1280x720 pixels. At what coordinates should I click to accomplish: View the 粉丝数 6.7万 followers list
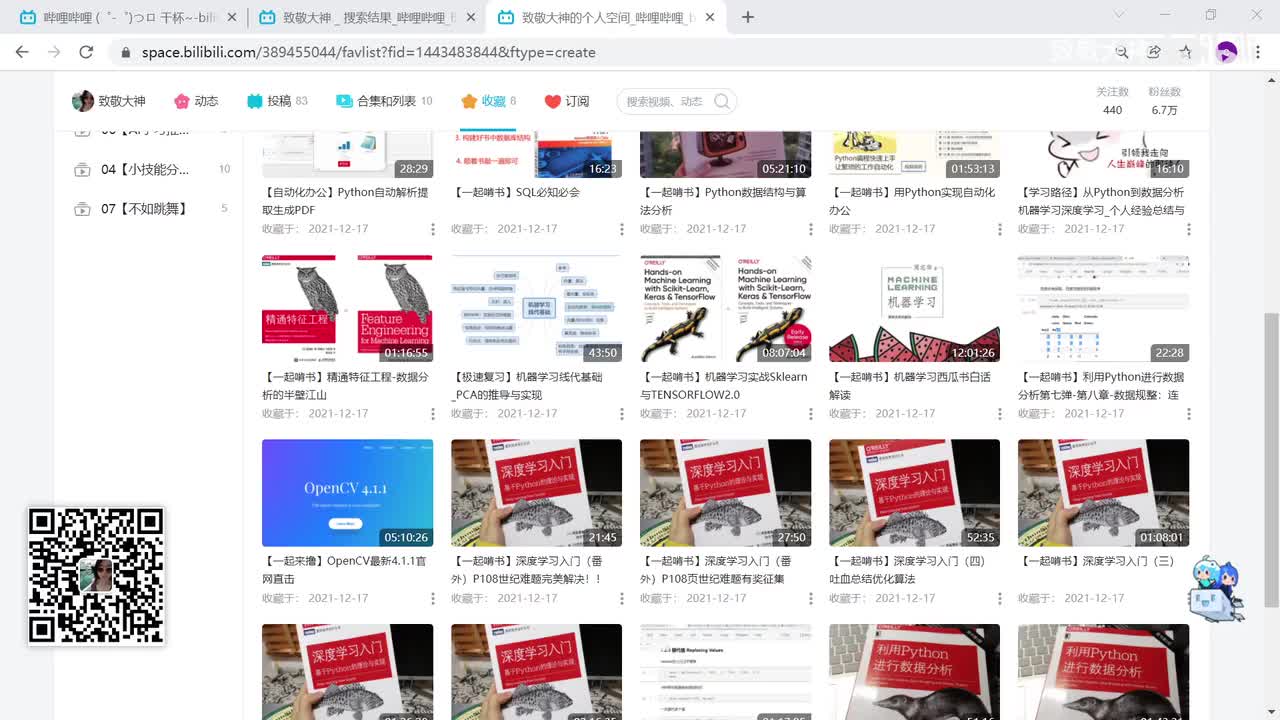point(1164,101)
